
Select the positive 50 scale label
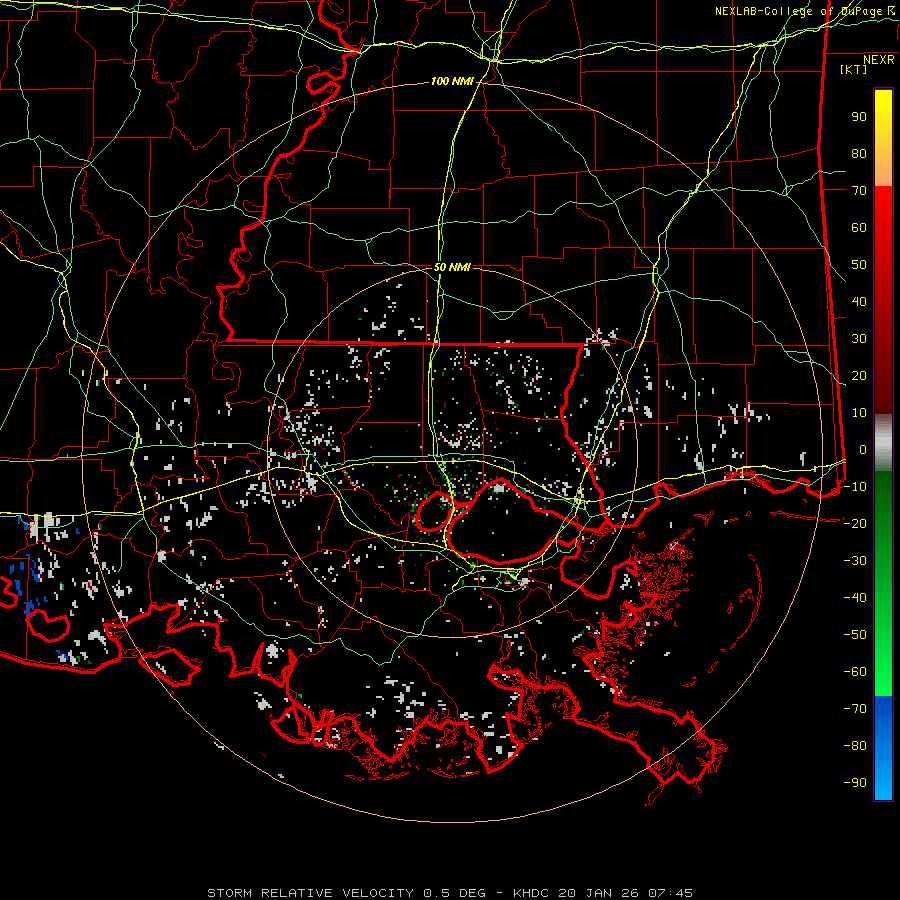coord(859,265)
